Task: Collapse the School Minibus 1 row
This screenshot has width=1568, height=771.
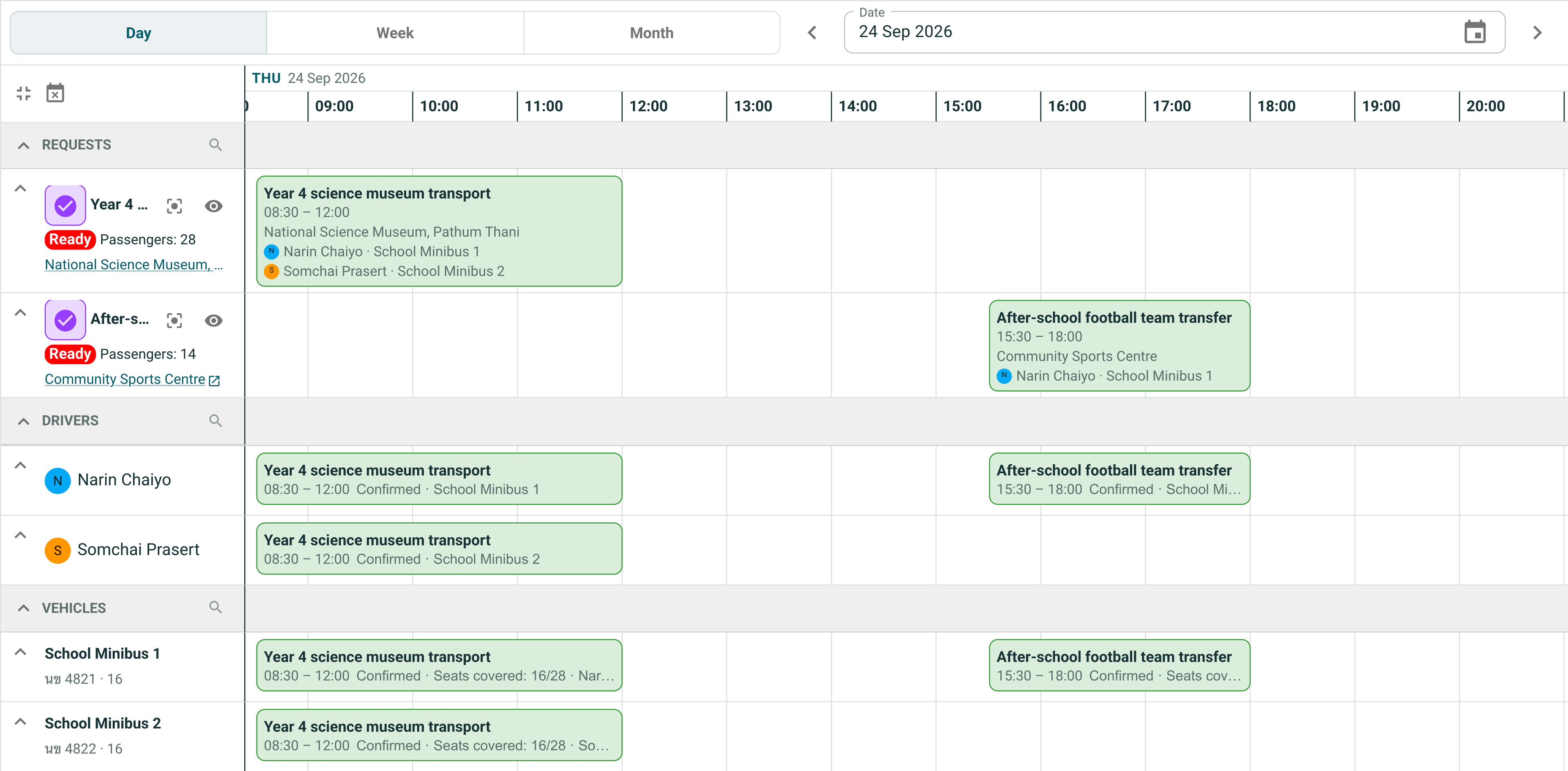Action: [20, 652]
